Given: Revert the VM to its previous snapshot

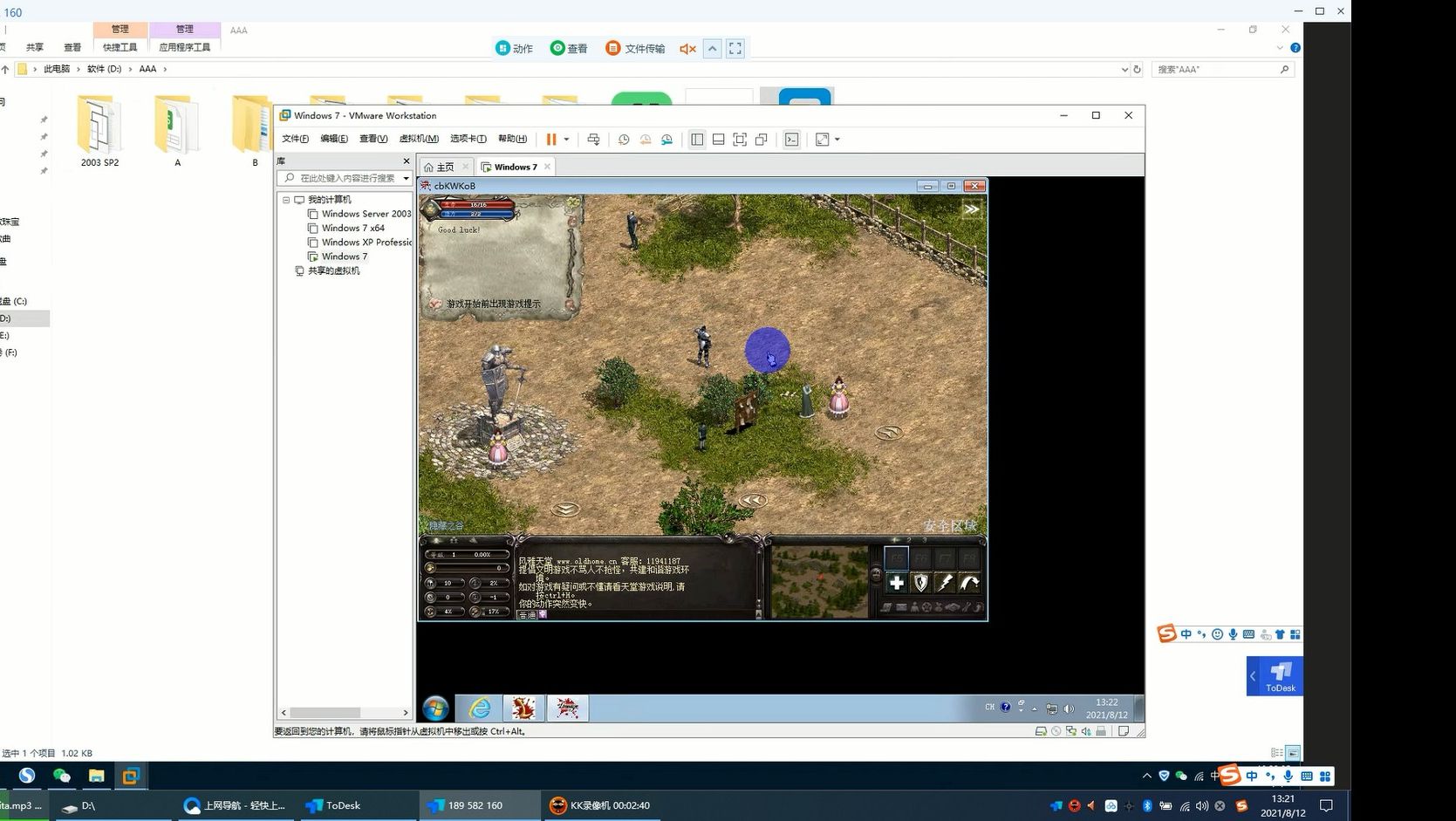Looking at the screenshot, I should (646, 140).
